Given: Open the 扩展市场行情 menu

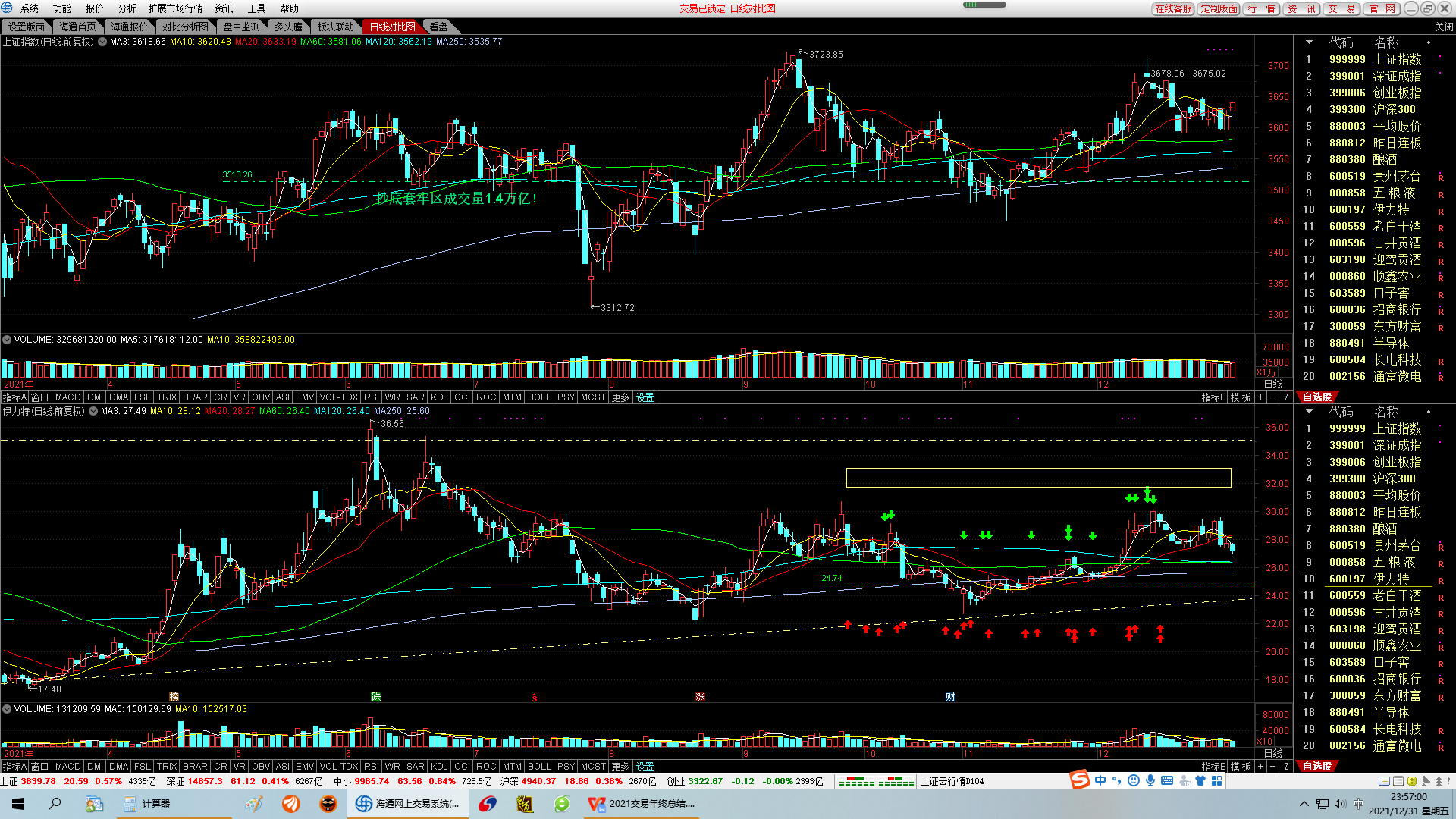Looking at the screenshot, I should tap(175, 8).
